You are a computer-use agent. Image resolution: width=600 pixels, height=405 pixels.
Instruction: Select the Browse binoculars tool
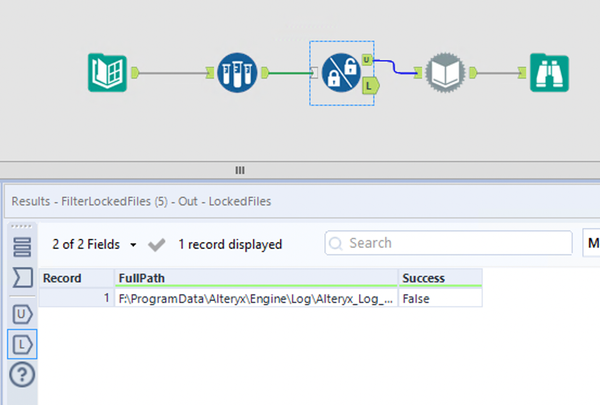tap(549, 72)
